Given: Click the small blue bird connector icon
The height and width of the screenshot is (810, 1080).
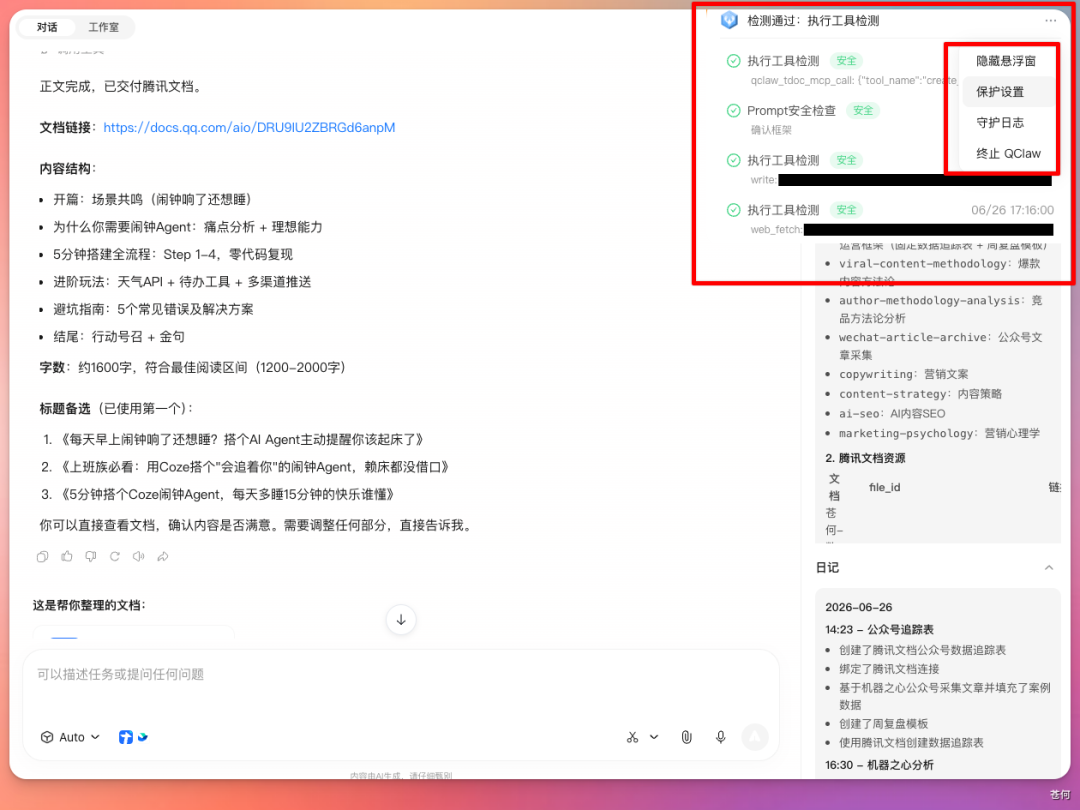Looking at the screenshot, I should pyautogui.click(x=143, y=737).
